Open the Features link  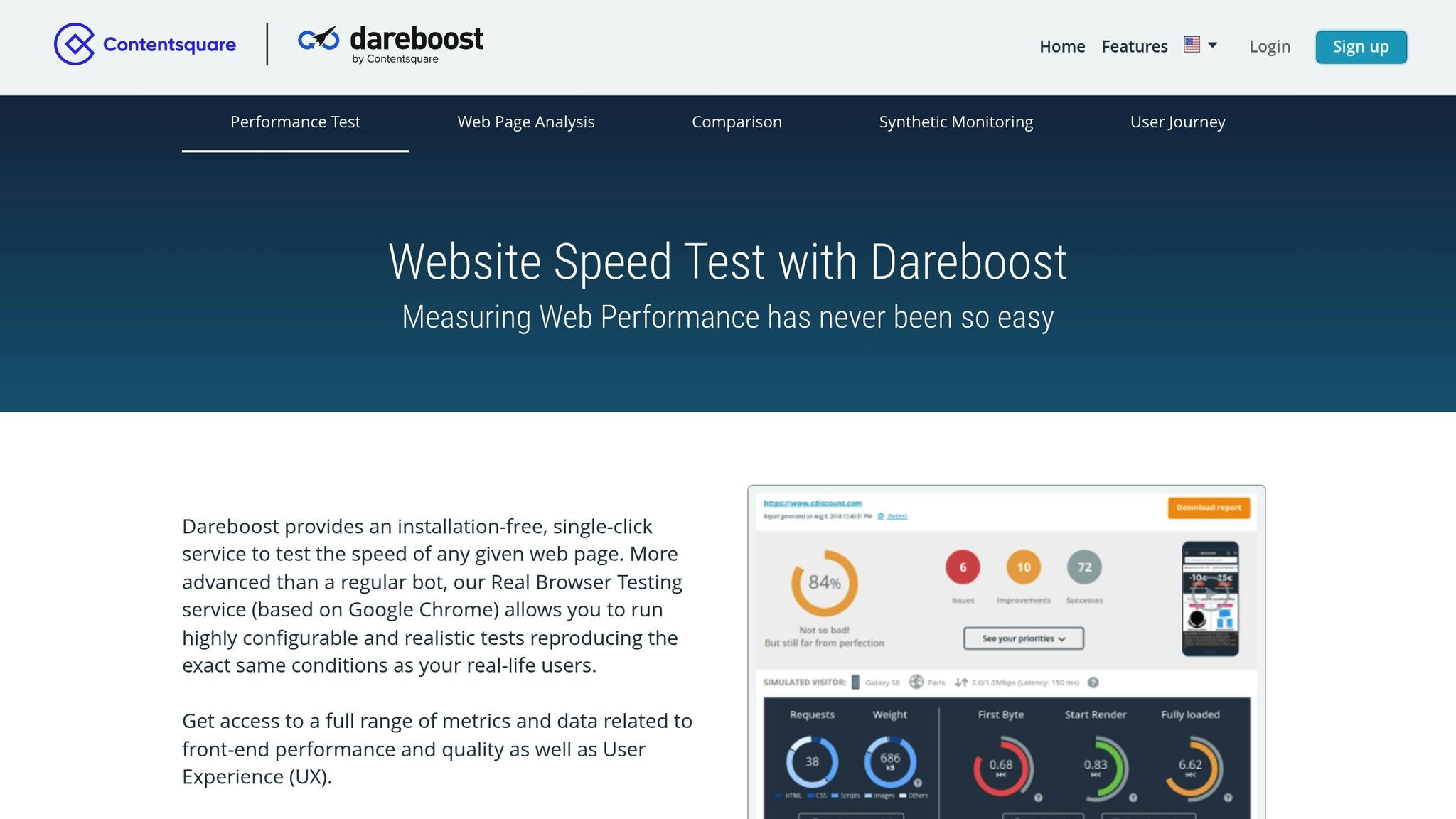click(x=1135, y=46)
